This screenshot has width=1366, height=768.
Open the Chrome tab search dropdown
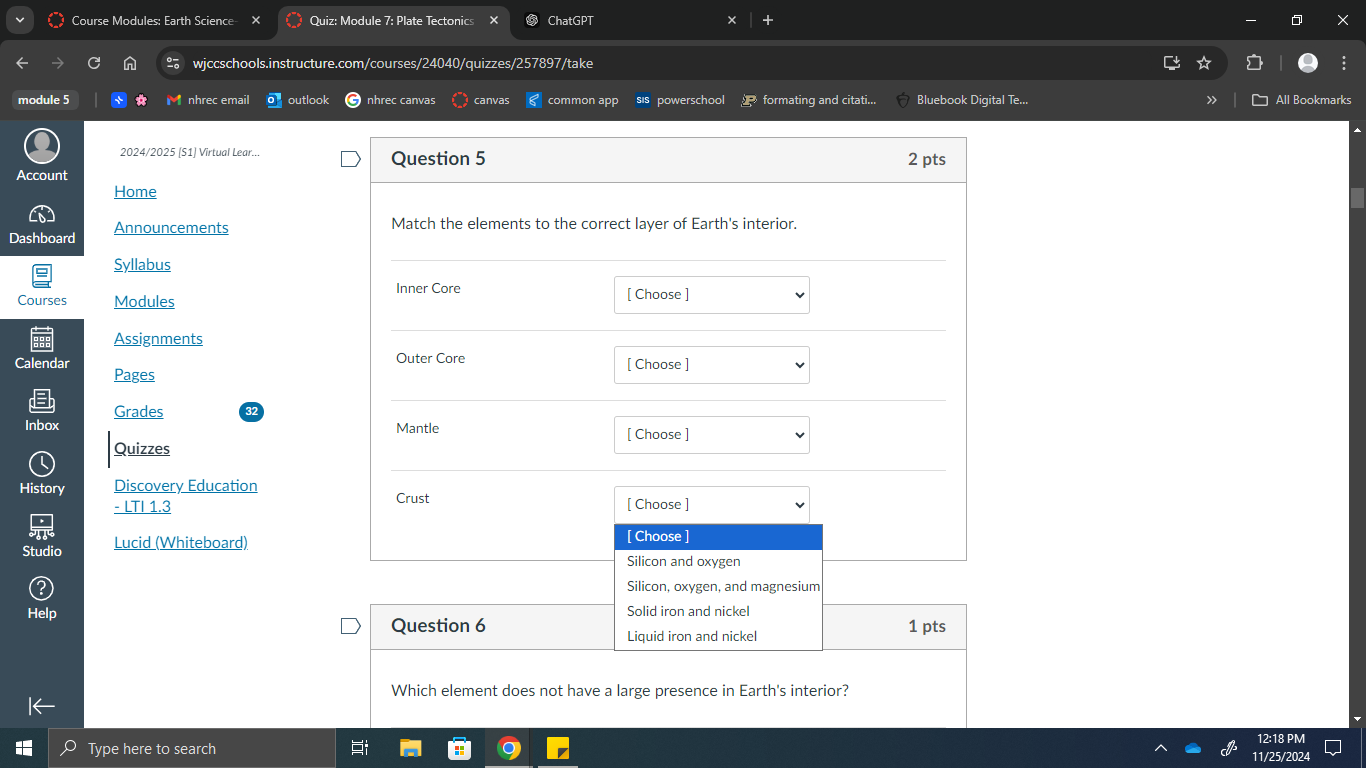[x=20, y=20]
